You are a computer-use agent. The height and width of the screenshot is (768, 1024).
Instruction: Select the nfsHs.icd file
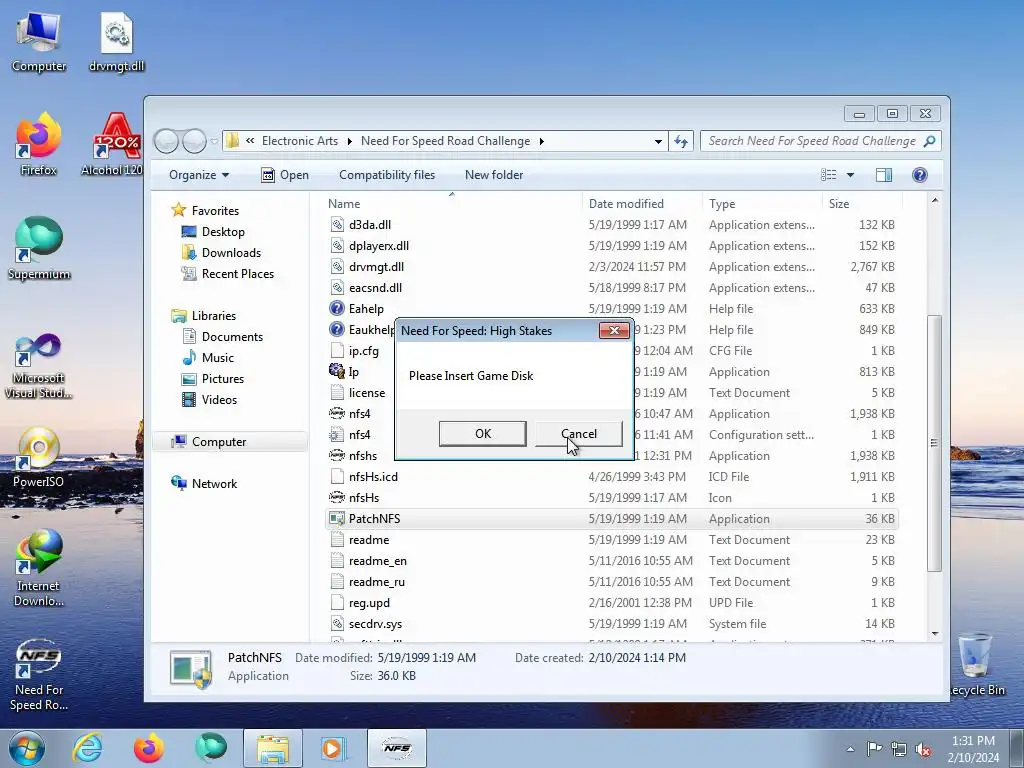(x=611, y=477)
